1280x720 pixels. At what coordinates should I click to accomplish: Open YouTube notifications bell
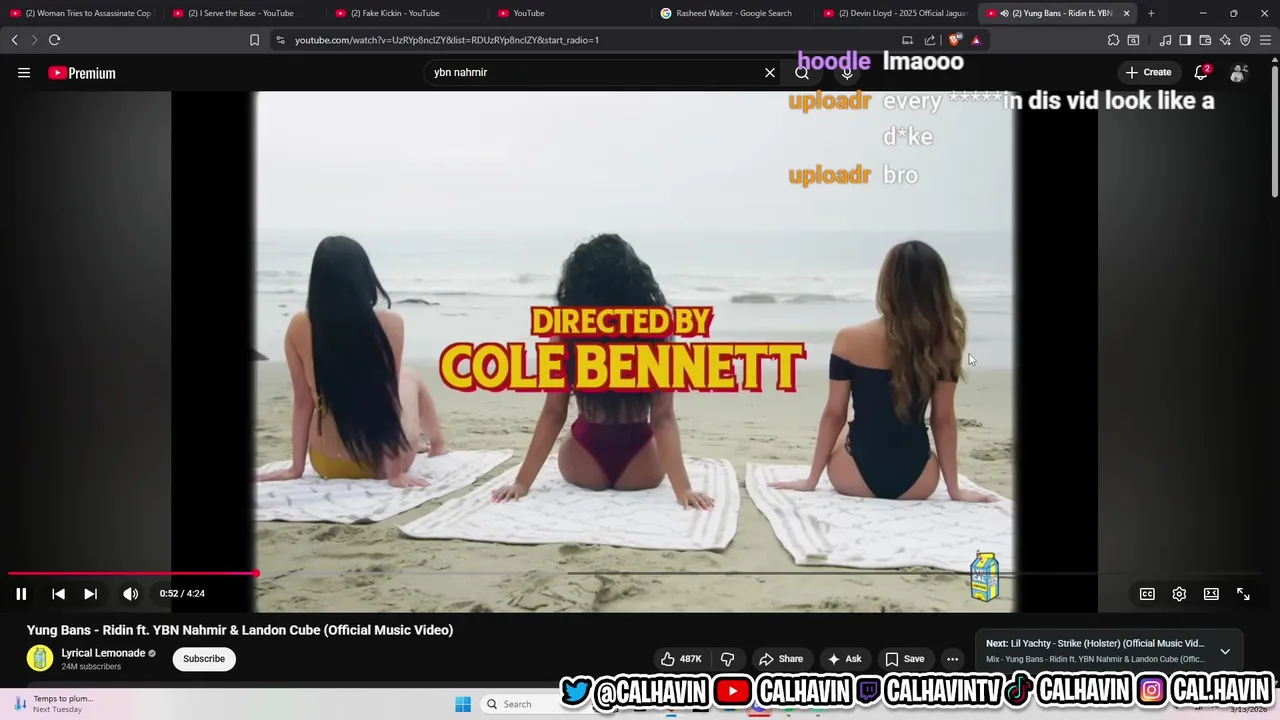(1201, 72)
